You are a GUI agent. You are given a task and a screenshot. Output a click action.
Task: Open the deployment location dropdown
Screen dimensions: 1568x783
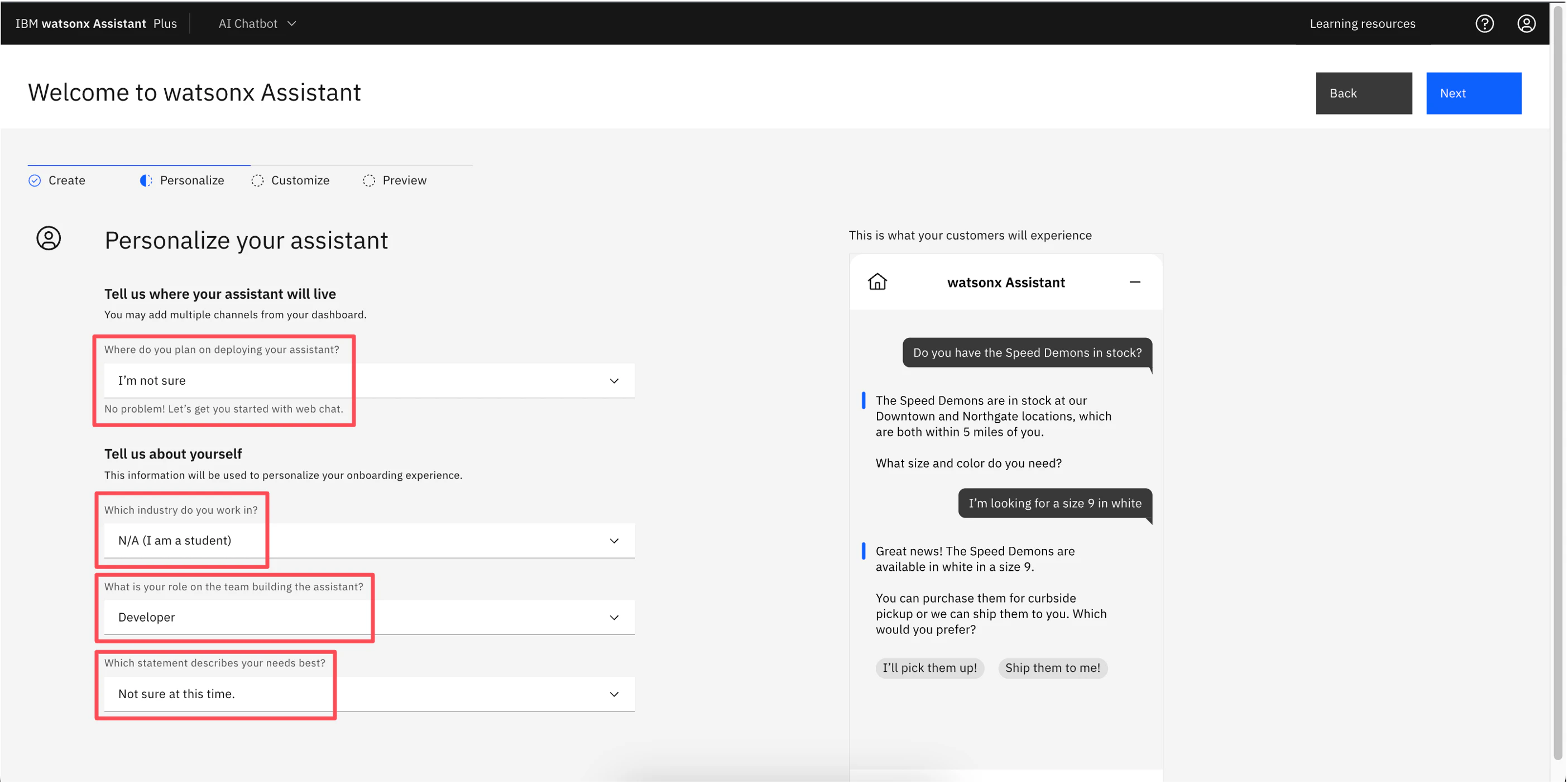click(x=369, y=380)
